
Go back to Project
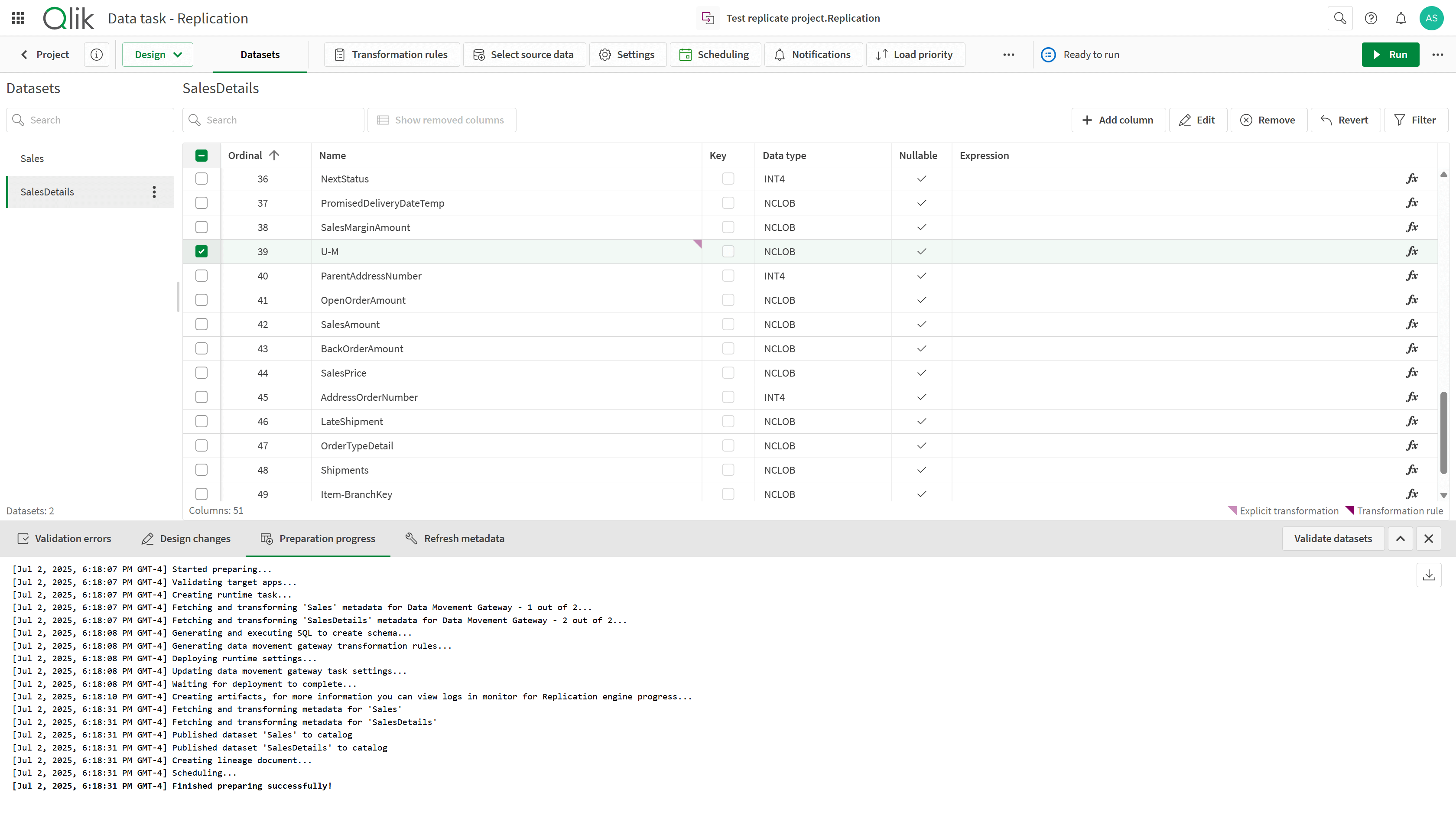tap(45, 54)
